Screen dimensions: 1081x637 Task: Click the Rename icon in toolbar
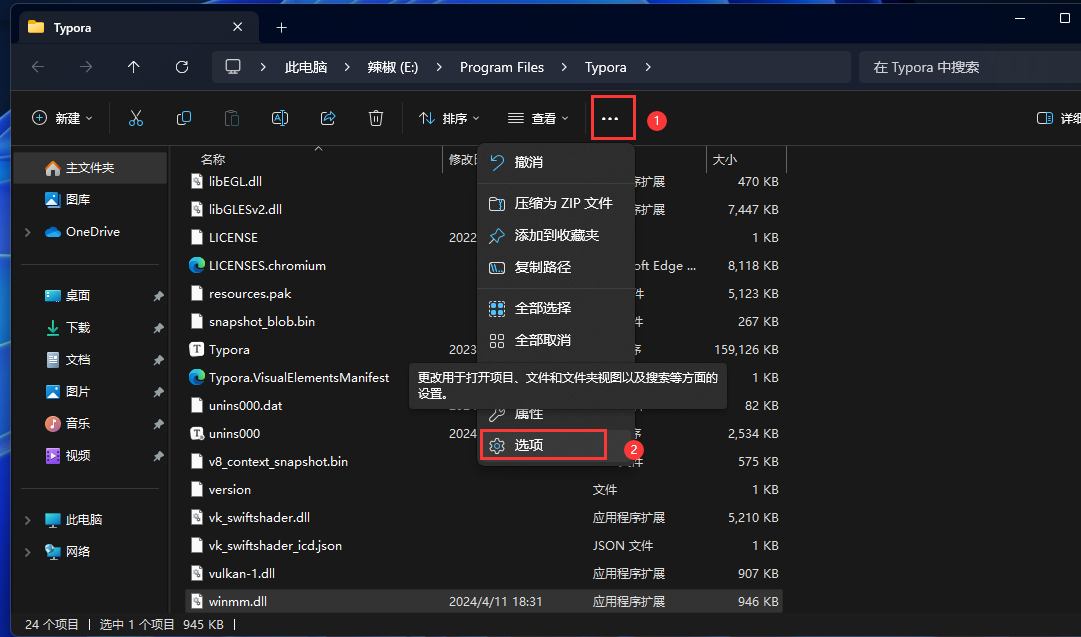(x=280, y=119)
